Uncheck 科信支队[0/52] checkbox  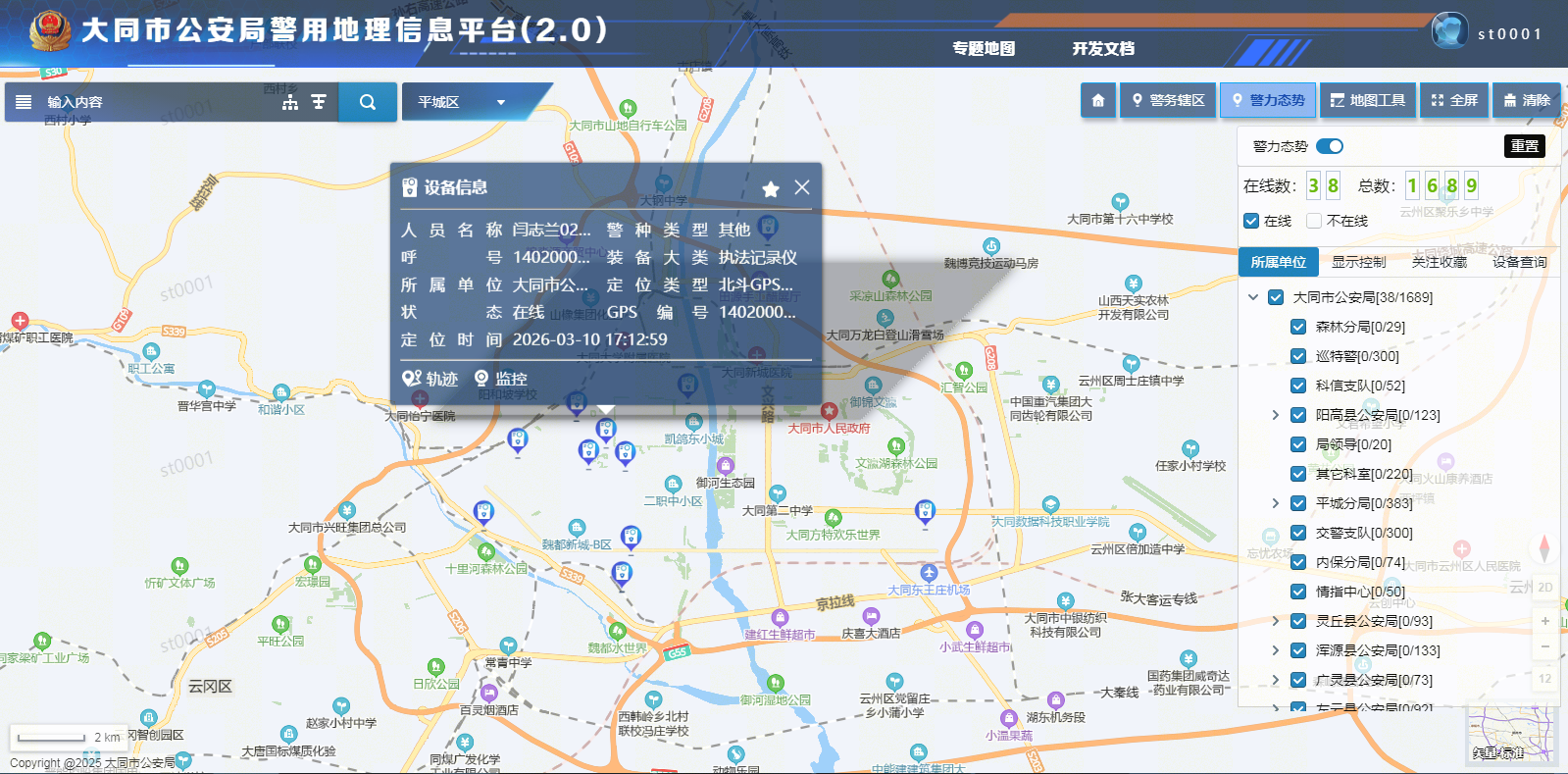[1298, 386]
